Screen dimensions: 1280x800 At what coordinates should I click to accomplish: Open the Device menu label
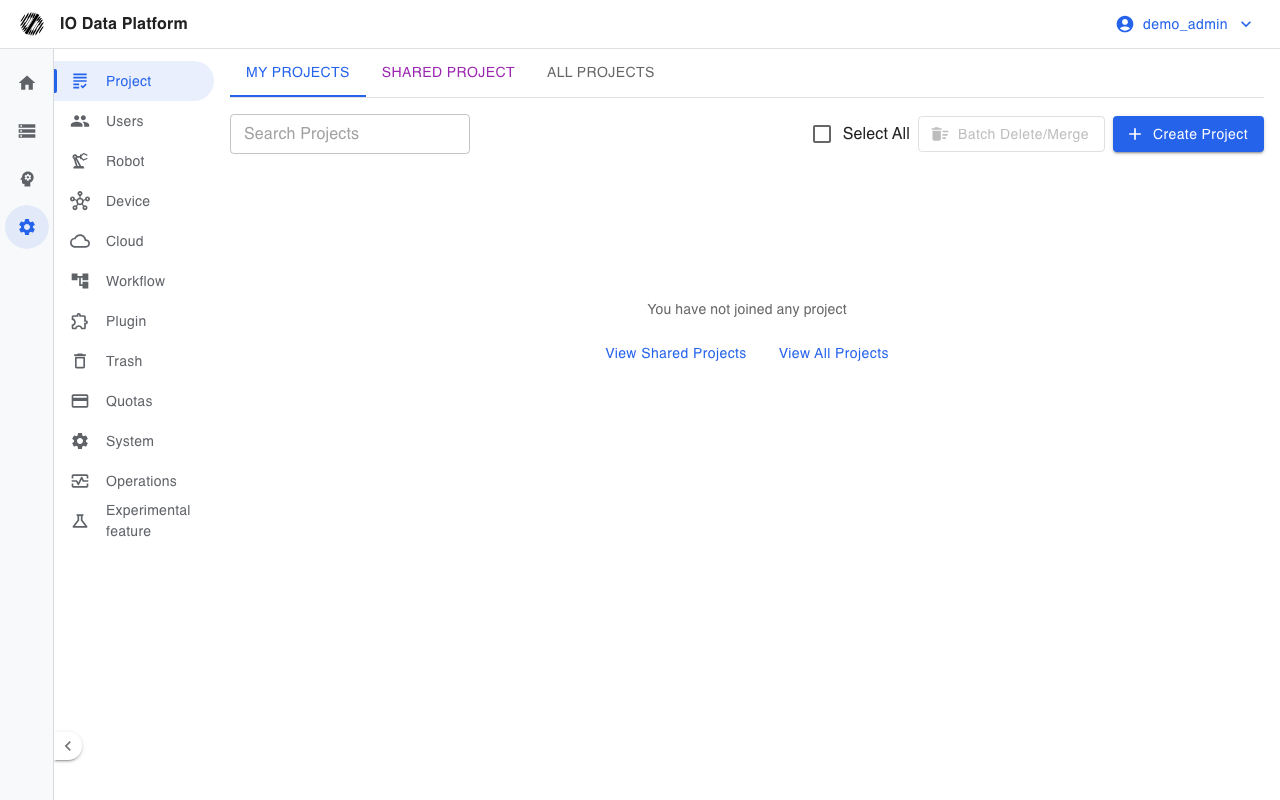(128, 201)
